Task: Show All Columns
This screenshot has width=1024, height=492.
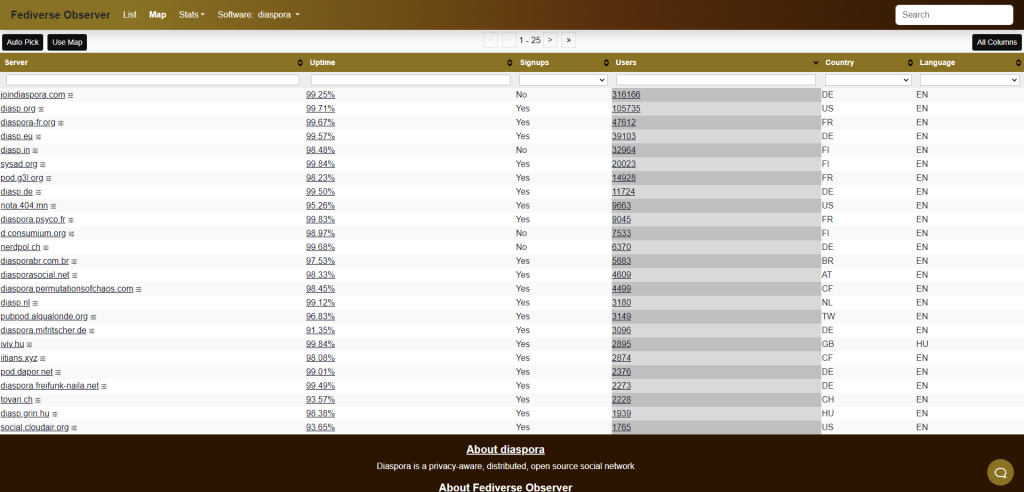Action: 997,42
